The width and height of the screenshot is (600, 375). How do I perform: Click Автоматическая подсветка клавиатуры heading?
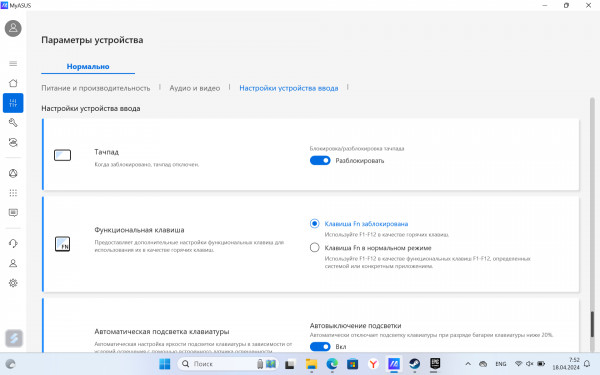coord(162,331)
